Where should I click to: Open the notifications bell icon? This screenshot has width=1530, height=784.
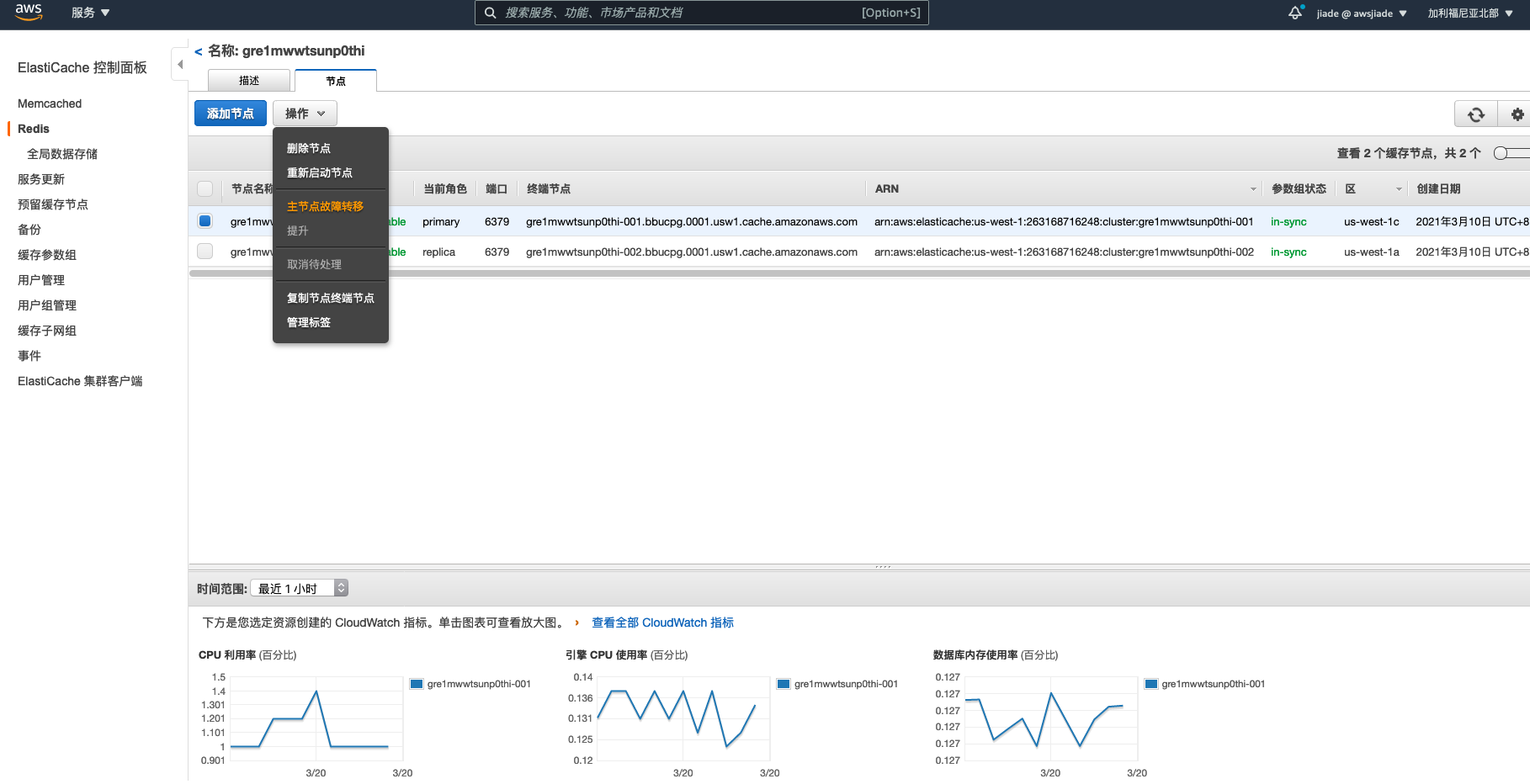pos(1294,13)
